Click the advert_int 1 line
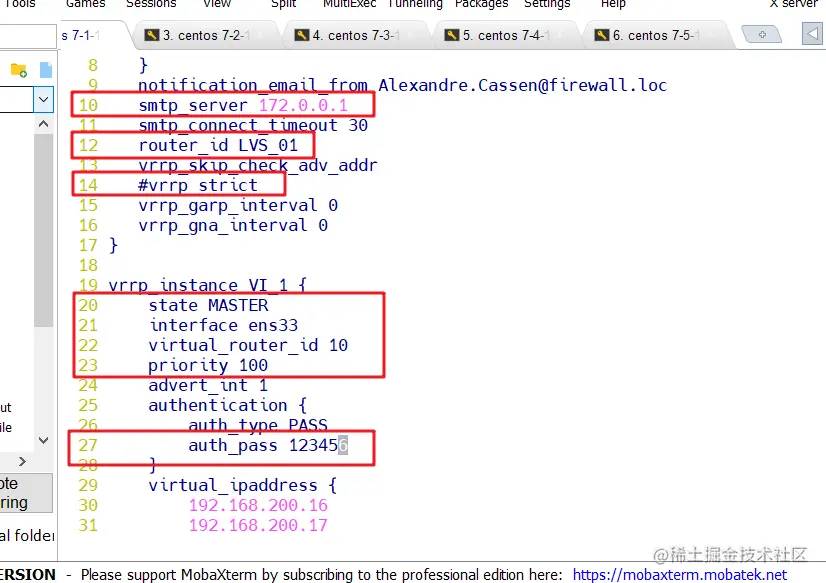Viewport: 826px width, 583px height. (x=208, y=386)
